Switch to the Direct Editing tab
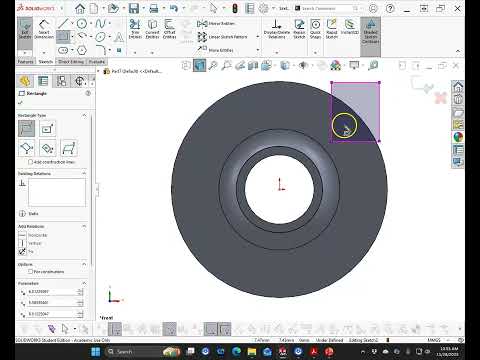This screenshot has height=360, width=480. coord(71,62)
